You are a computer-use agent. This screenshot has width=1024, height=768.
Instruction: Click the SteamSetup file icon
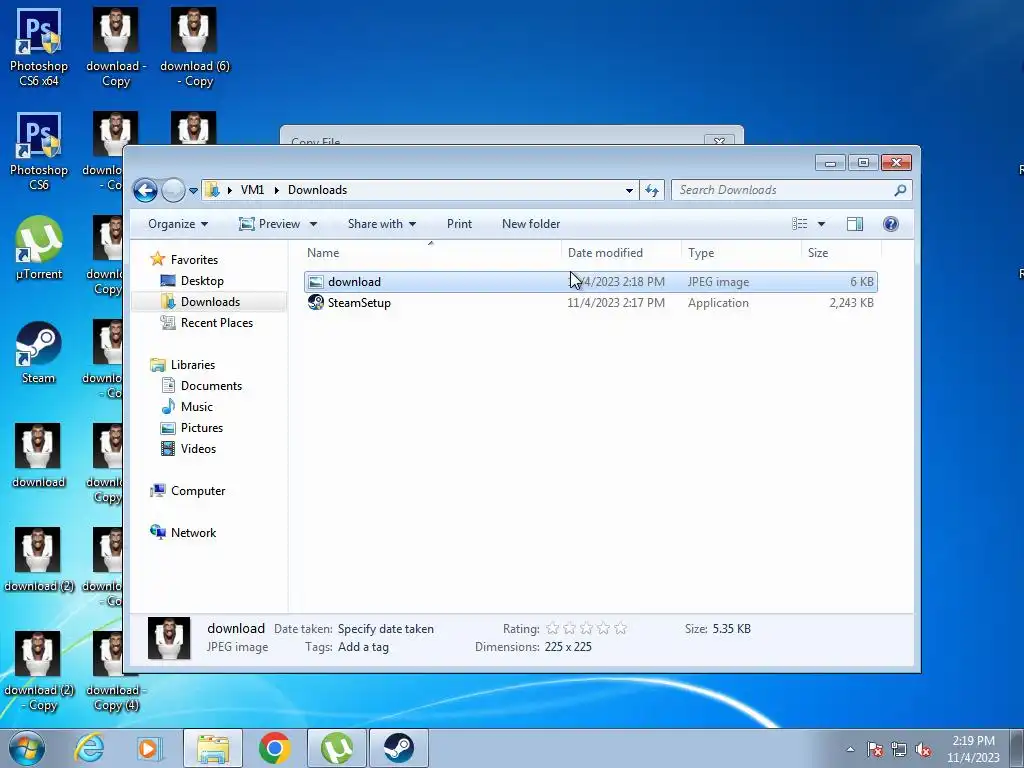pos(316,302)
